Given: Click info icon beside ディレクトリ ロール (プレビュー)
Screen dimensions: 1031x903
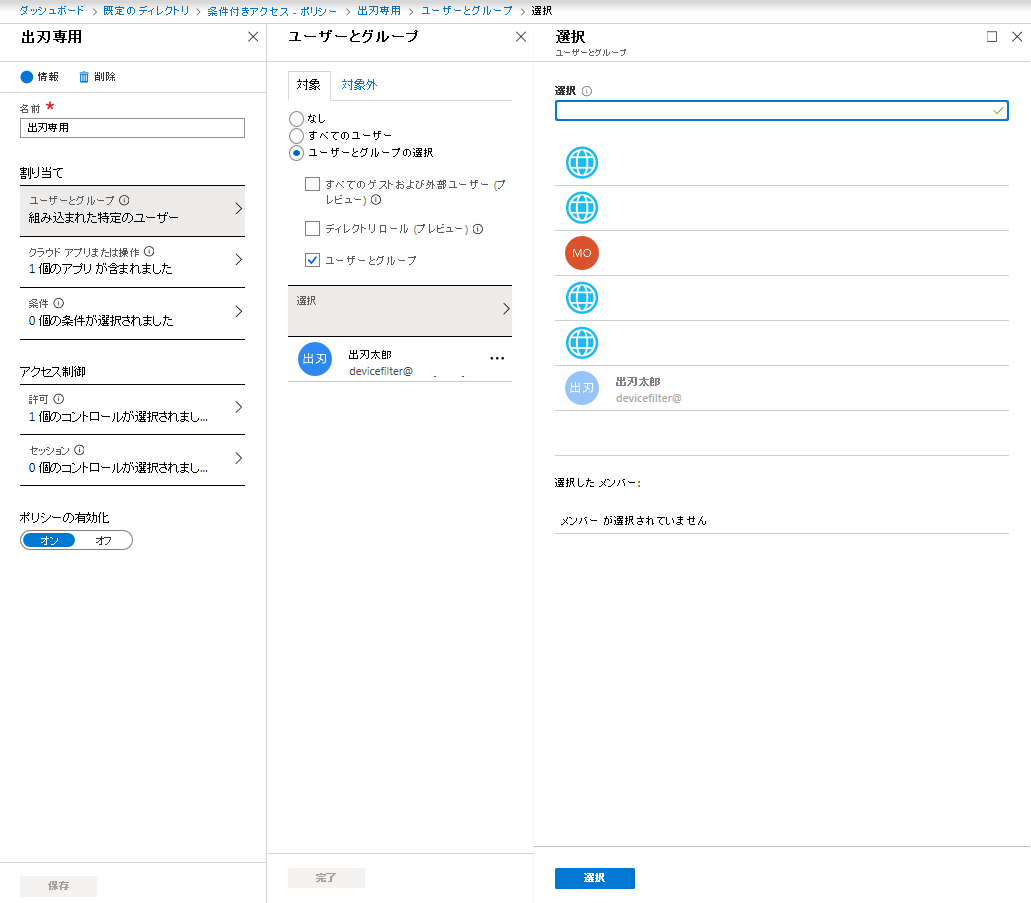Looking at the screenshot, I should pos(478,229).
